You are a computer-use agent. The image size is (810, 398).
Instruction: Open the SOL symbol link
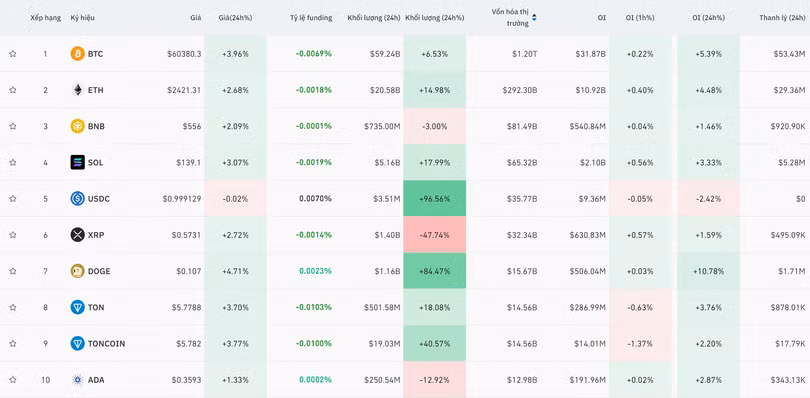pos(96,162)
